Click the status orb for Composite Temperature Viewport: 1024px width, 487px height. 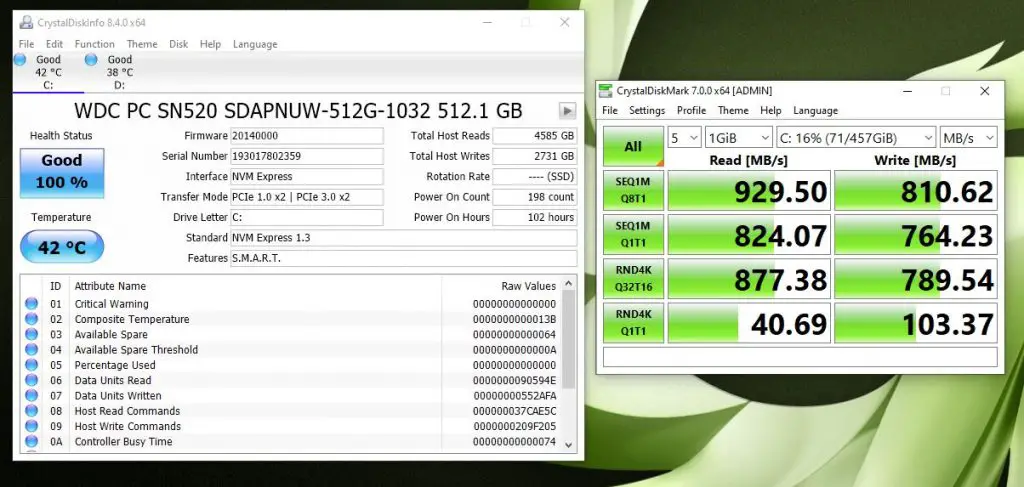point(31,319)
